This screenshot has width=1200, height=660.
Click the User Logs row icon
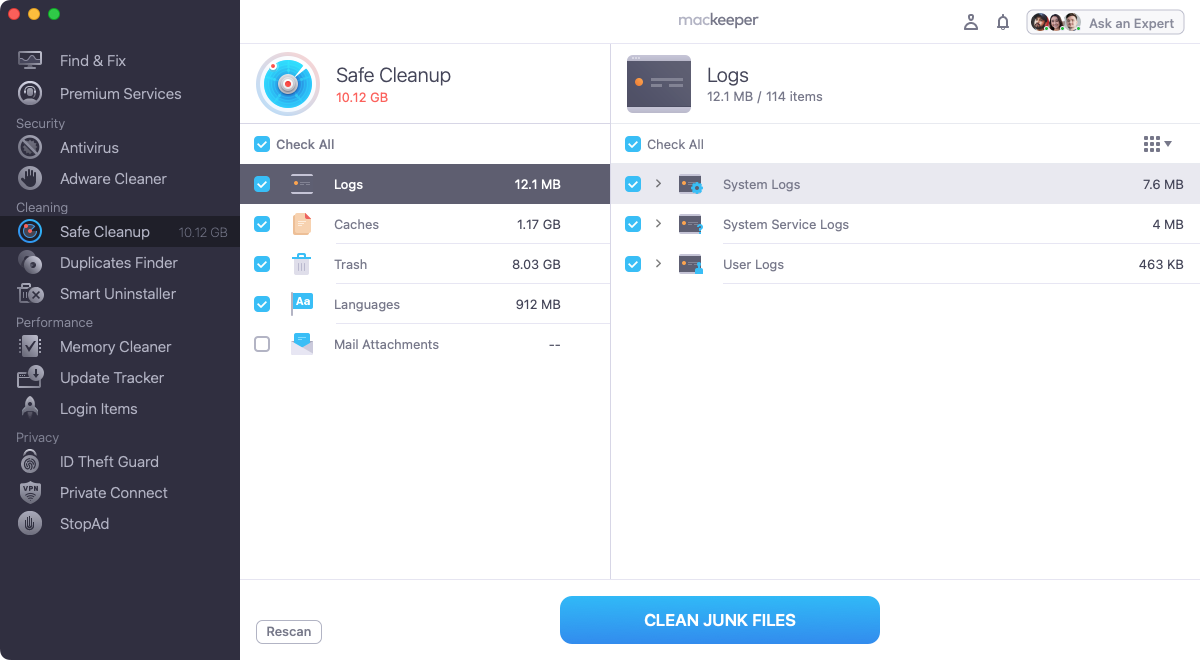click(691, 264)
